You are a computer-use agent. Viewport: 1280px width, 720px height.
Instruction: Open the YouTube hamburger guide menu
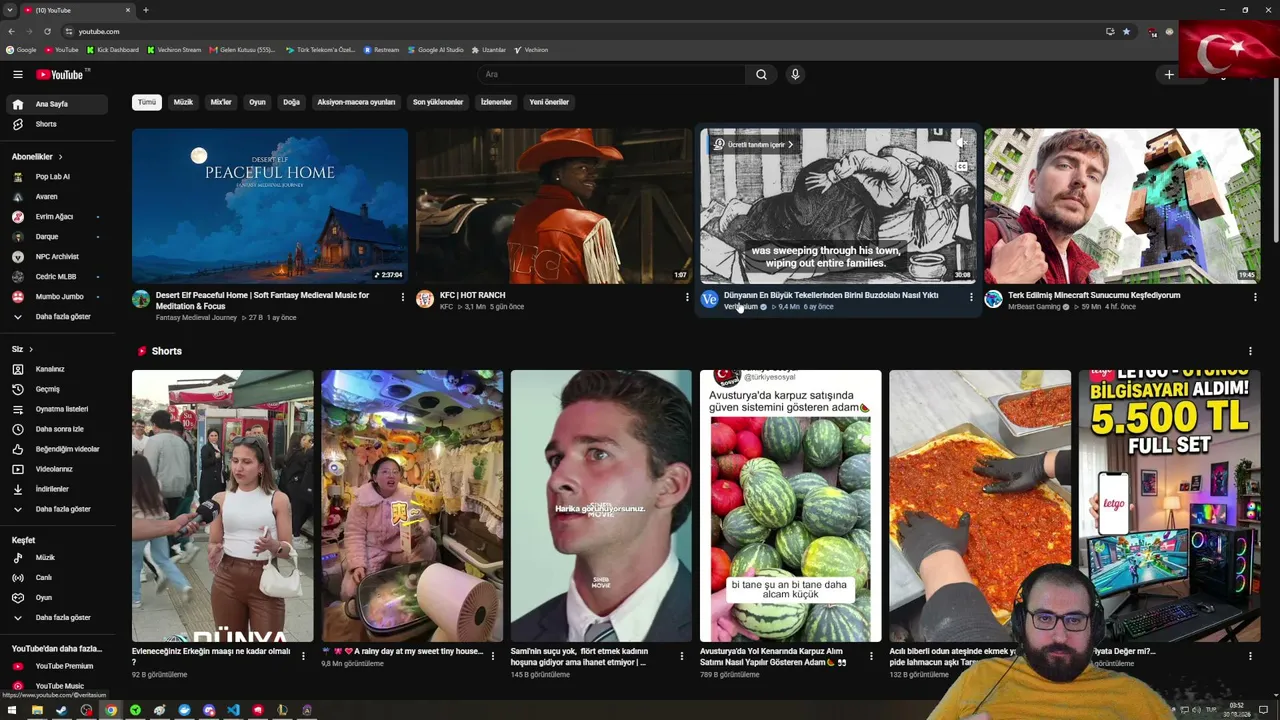click(x=17, y=74)
